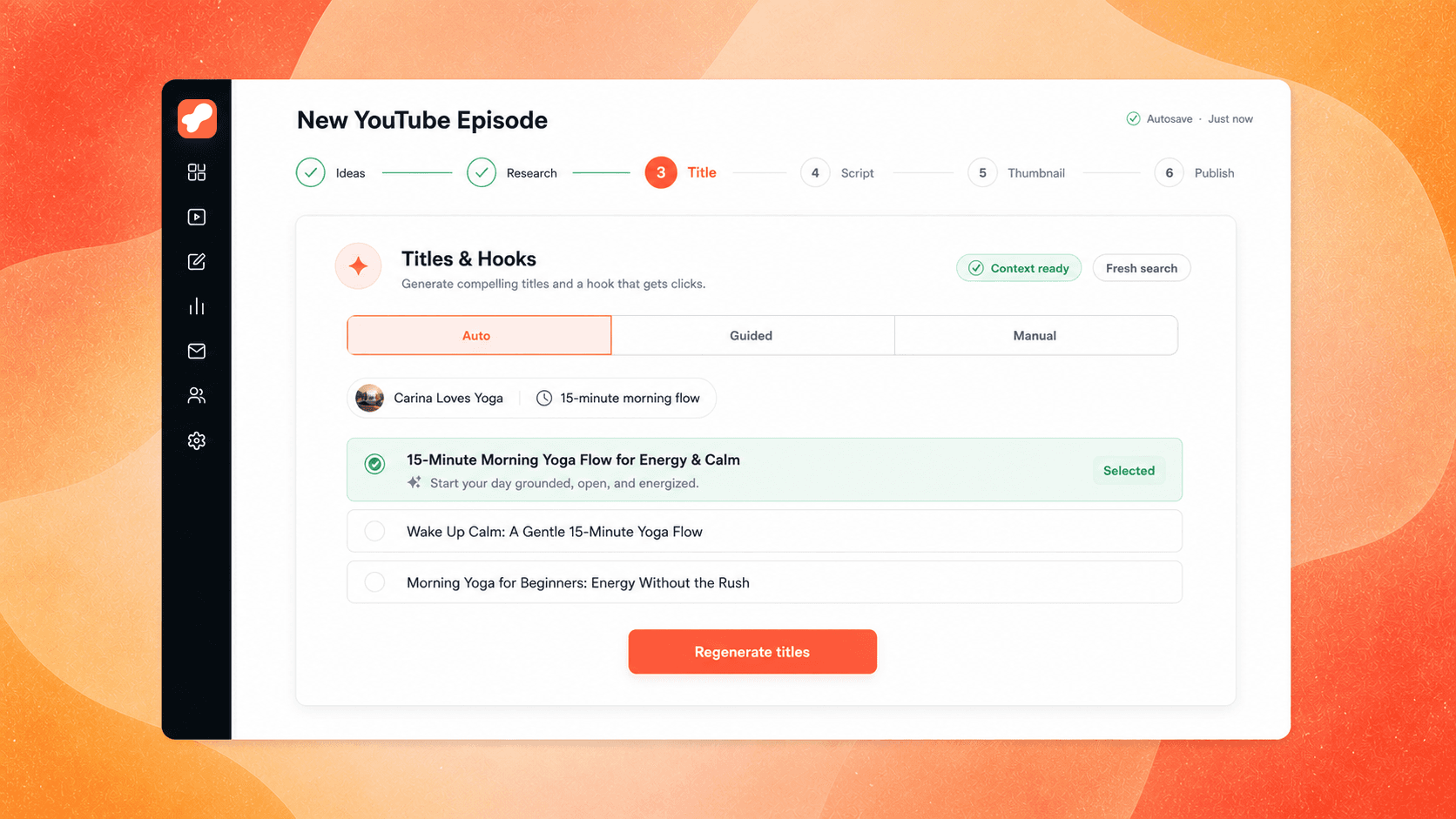This screenshot has width=1456, height=819.
Task: Go to step 5 Thumbnail
Action: (x=982, y=172)
